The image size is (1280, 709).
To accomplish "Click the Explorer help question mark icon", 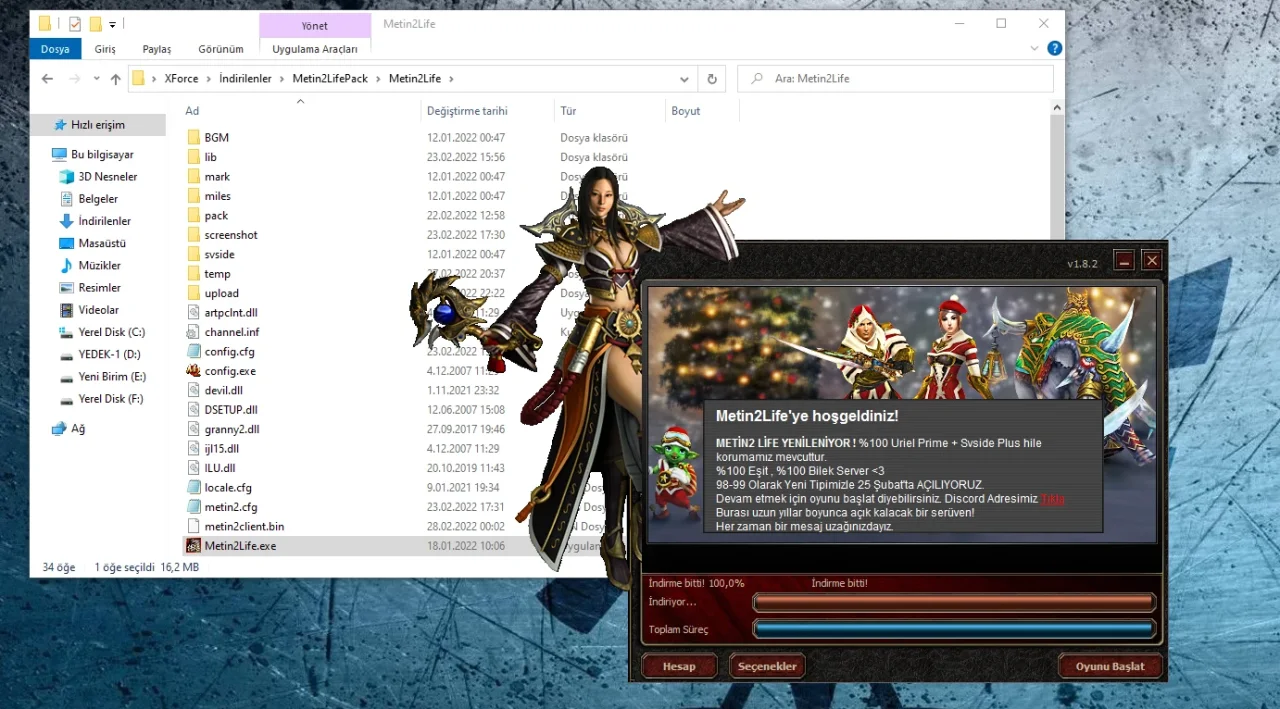I will click(x=1054, y=48).
